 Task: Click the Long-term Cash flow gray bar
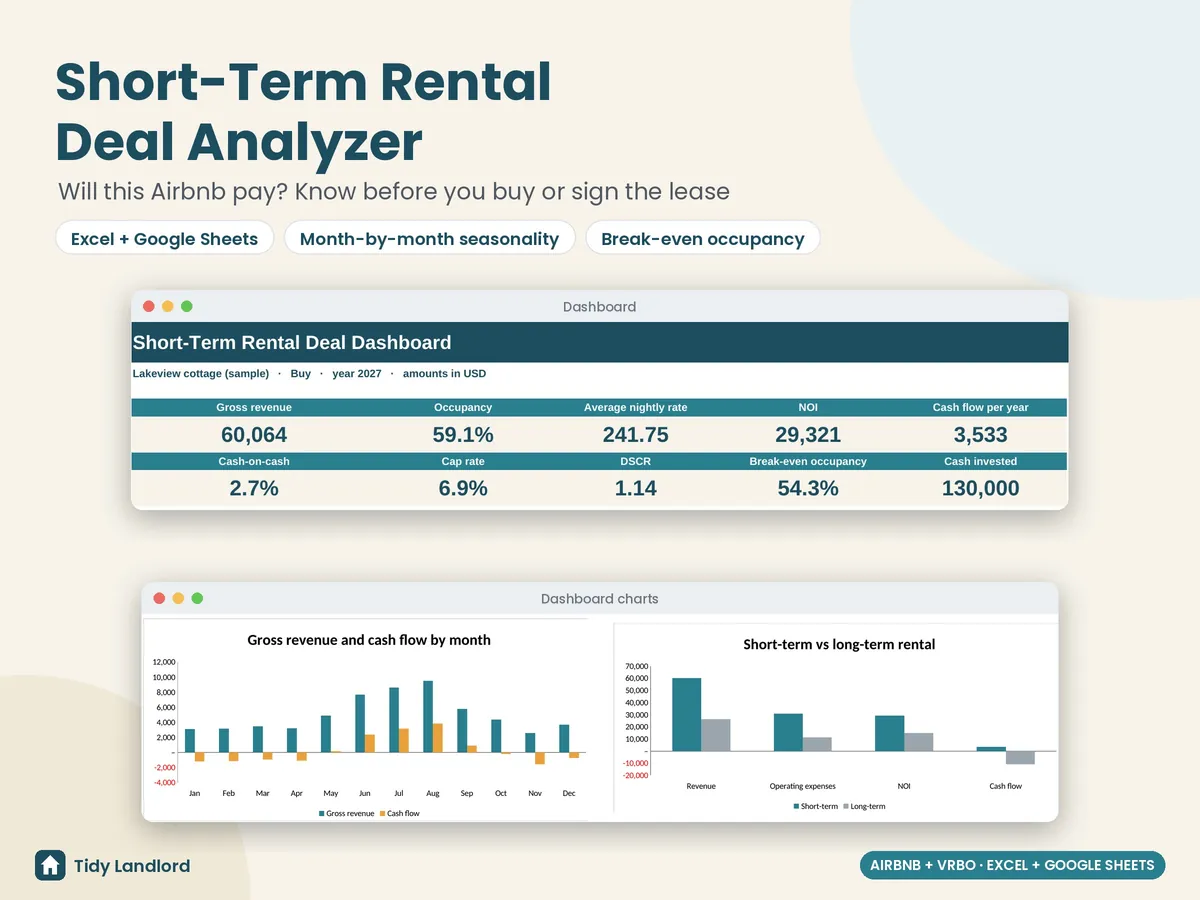1020,758
